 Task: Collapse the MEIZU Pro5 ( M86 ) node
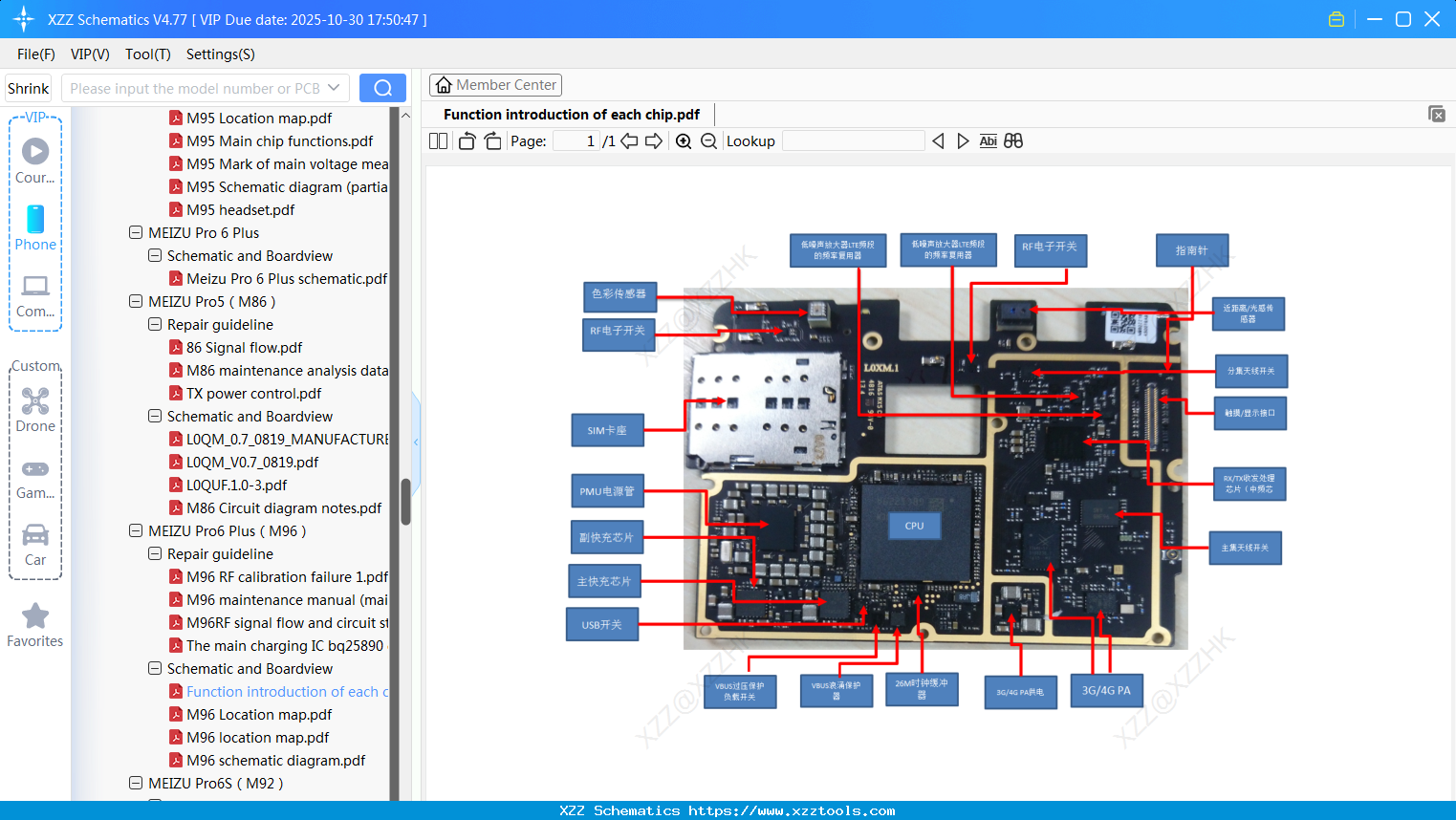(x=136, y=302)
